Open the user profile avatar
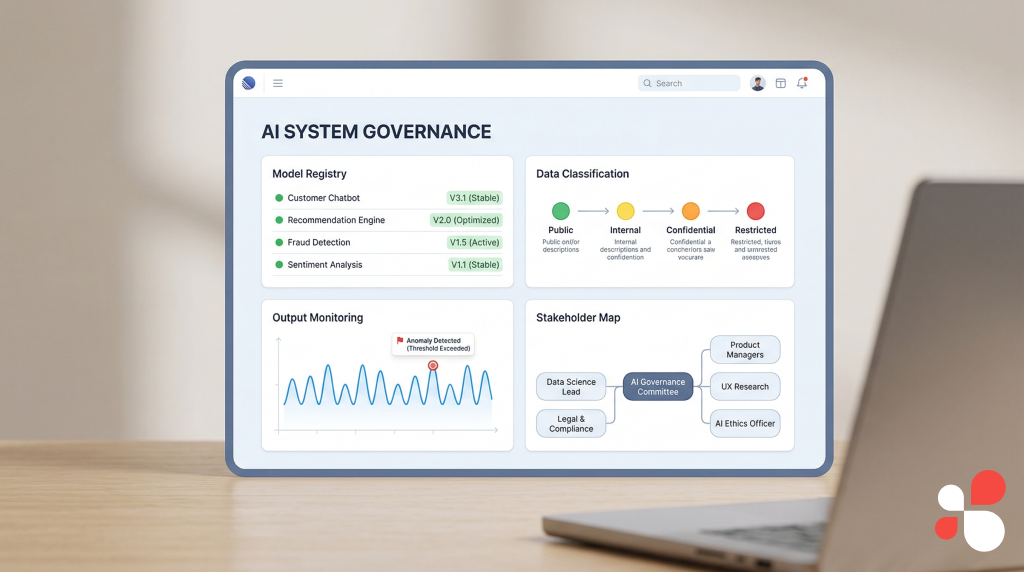Image resolution: width=1024 pixels, height=572 pixels. click(x=758, y=83)
